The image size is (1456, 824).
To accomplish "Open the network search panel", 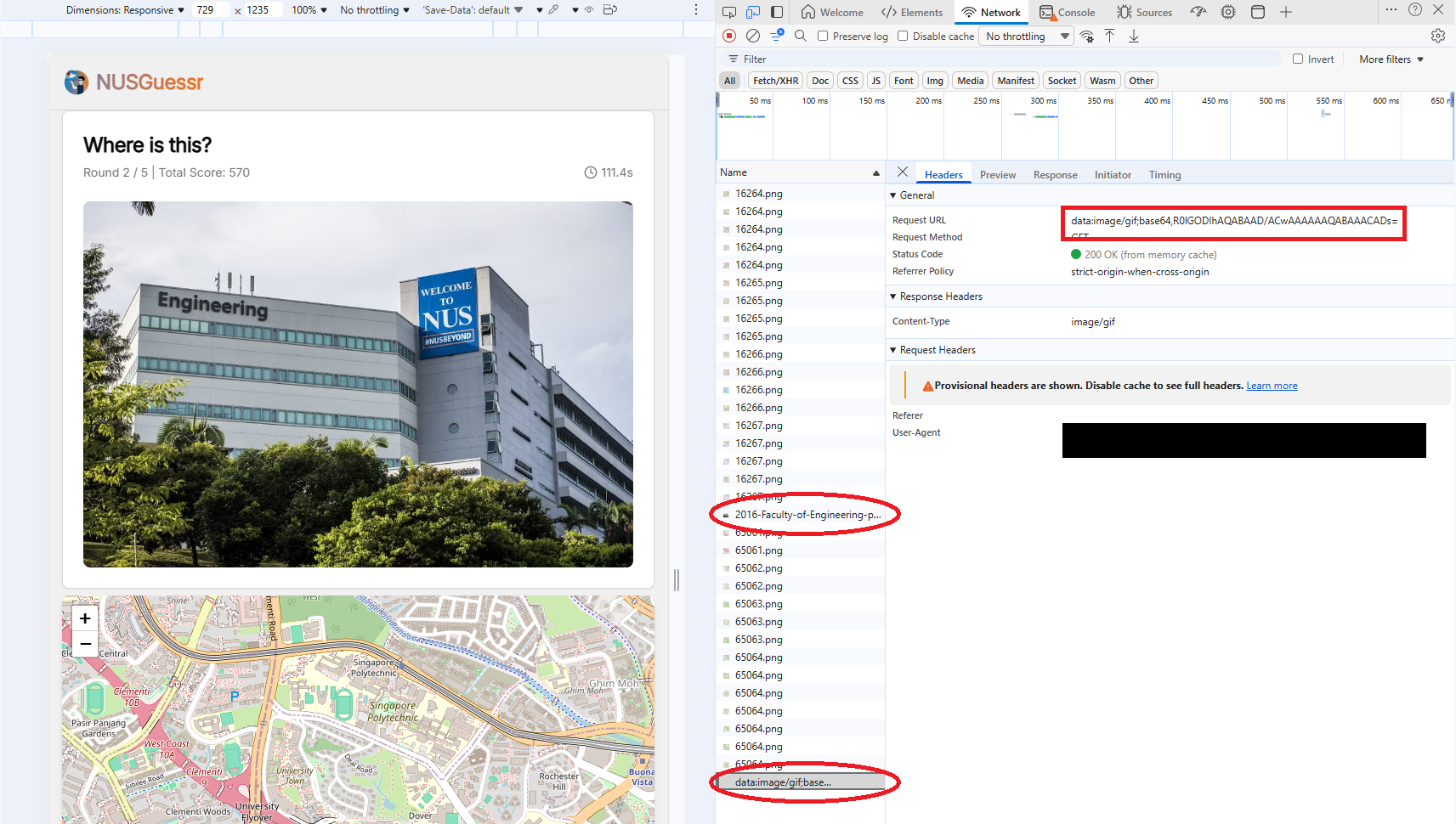I will click(801, 36).
